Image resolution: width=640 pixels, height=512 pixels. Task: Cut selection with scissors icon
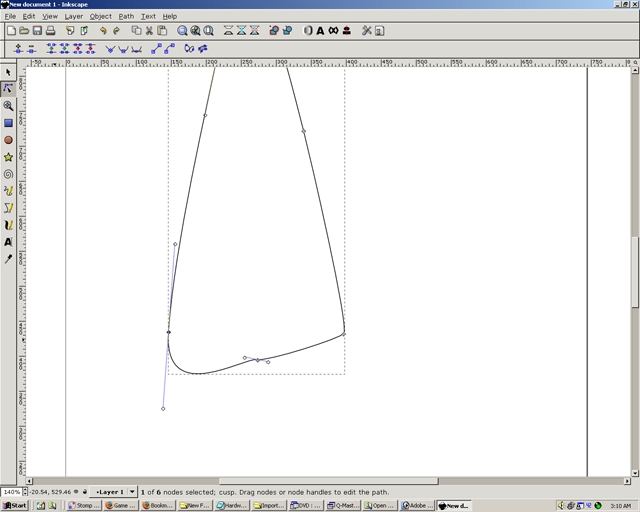point(149,31)
